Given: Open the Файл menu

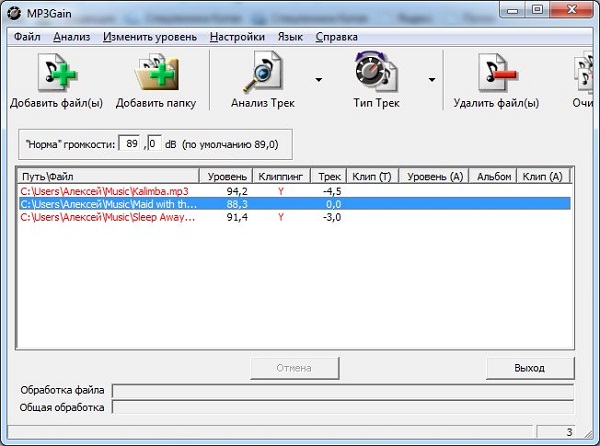Looking at the screenshot, I should [27, 37].
